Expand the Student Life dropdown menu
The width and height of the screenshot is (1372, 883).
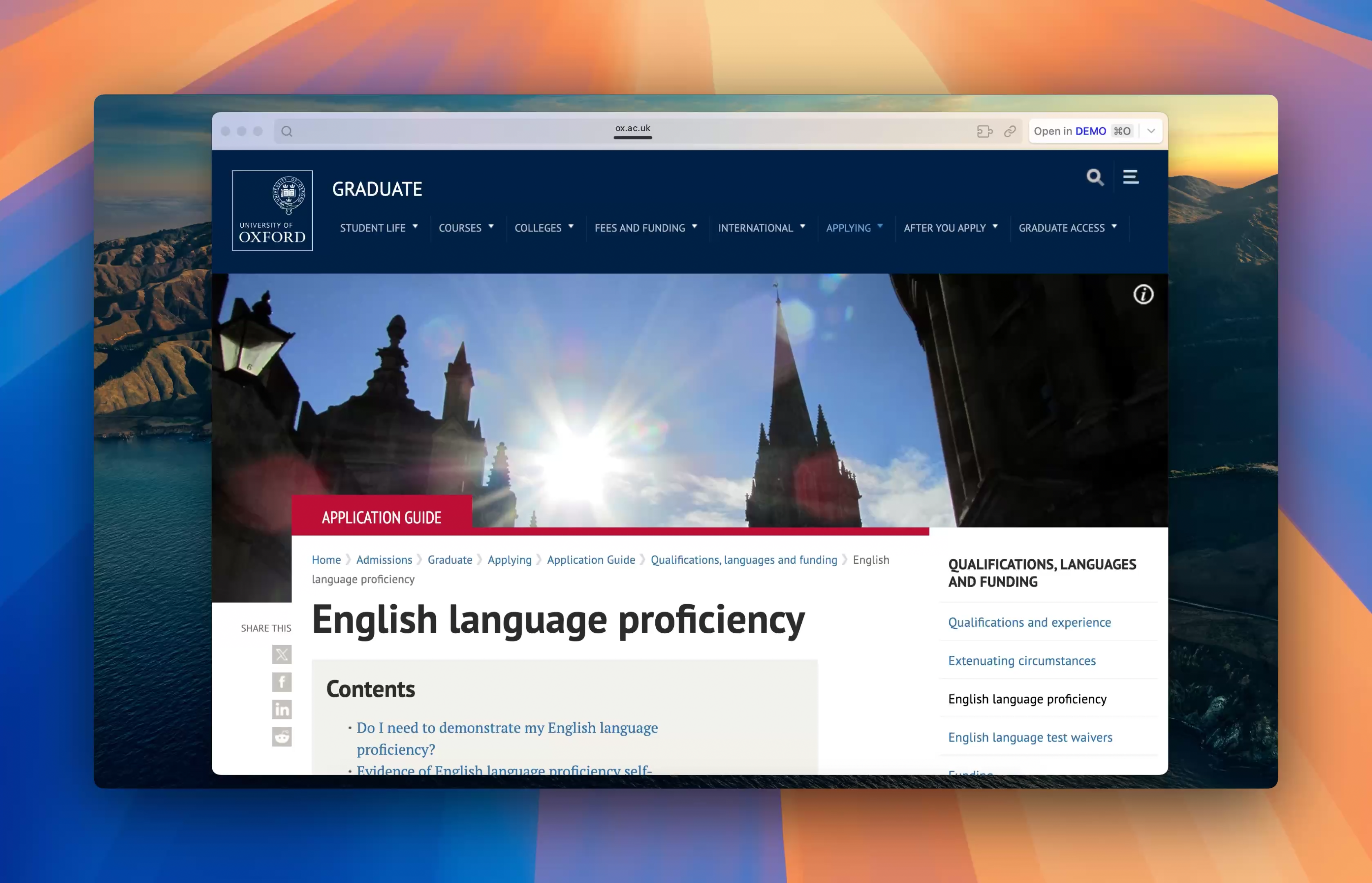pyautogui.click(x=379, y=228)
